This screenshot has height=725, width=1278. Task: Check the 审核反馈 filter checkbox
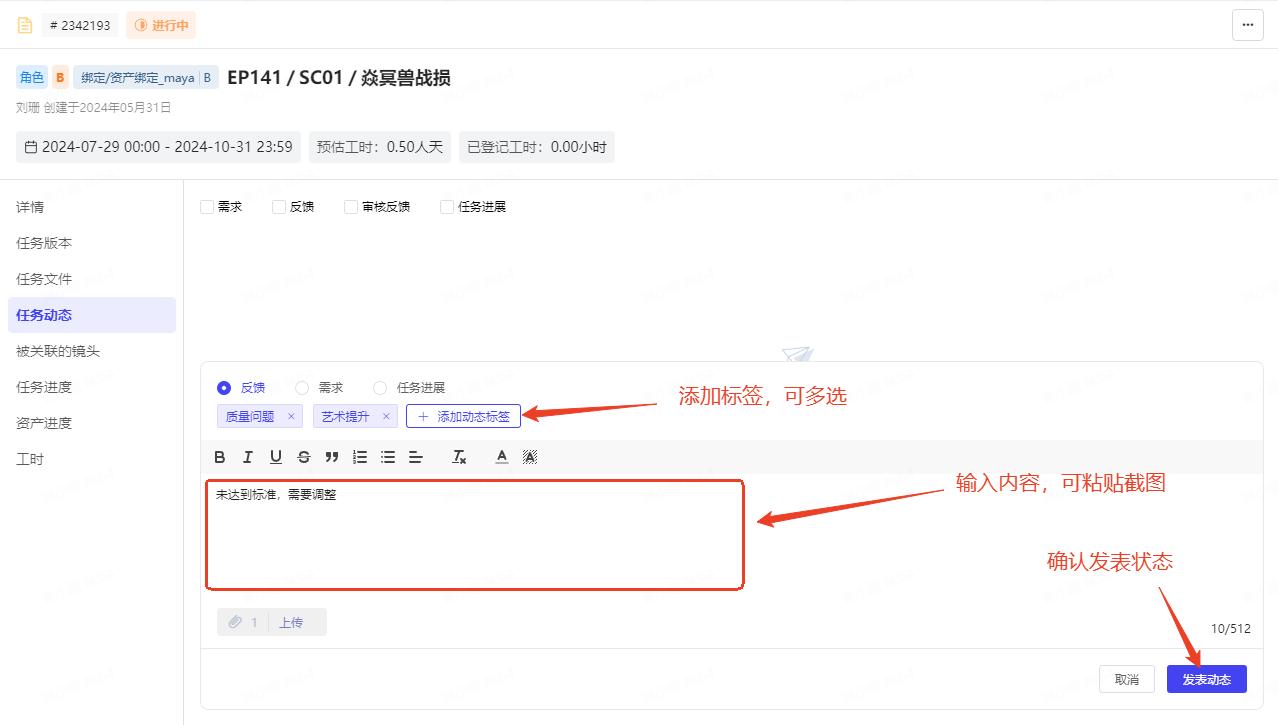coord(351,207)
